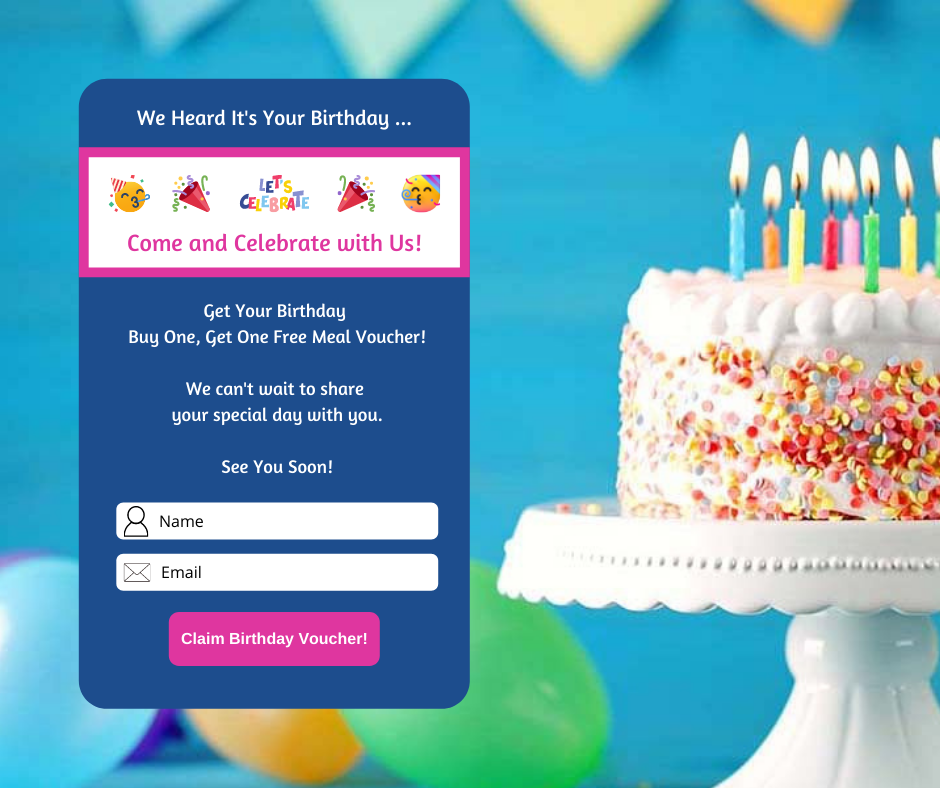This screenshot has height=788, width=940.
Task: Click the green candle on the cake
Action: pyautogui.click(x=871, y=252)
